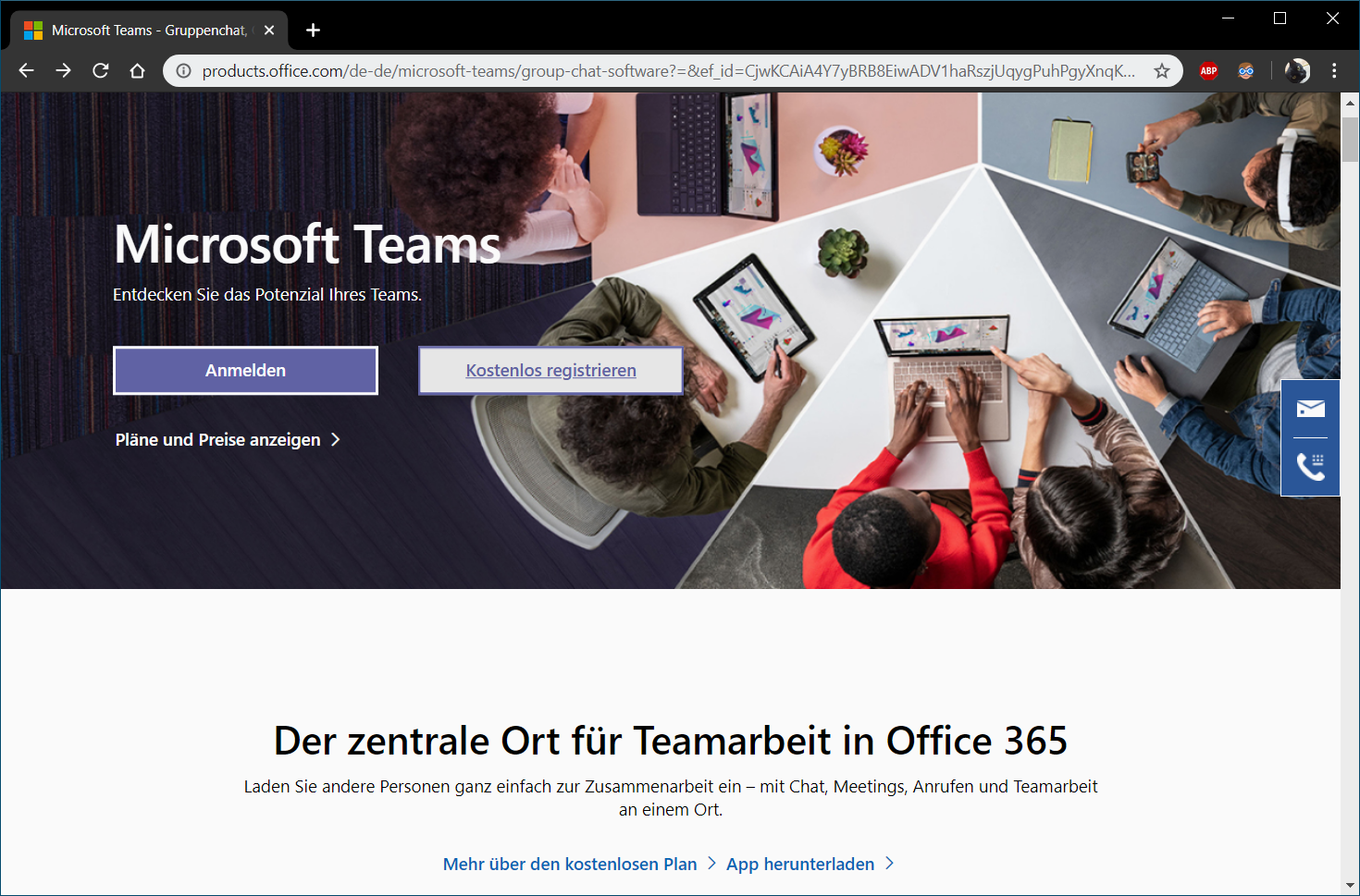The image size is (1360, 896).
Task: Click the chevron after Mehr über den kostenlosen Plan
Action: (711, 864)
